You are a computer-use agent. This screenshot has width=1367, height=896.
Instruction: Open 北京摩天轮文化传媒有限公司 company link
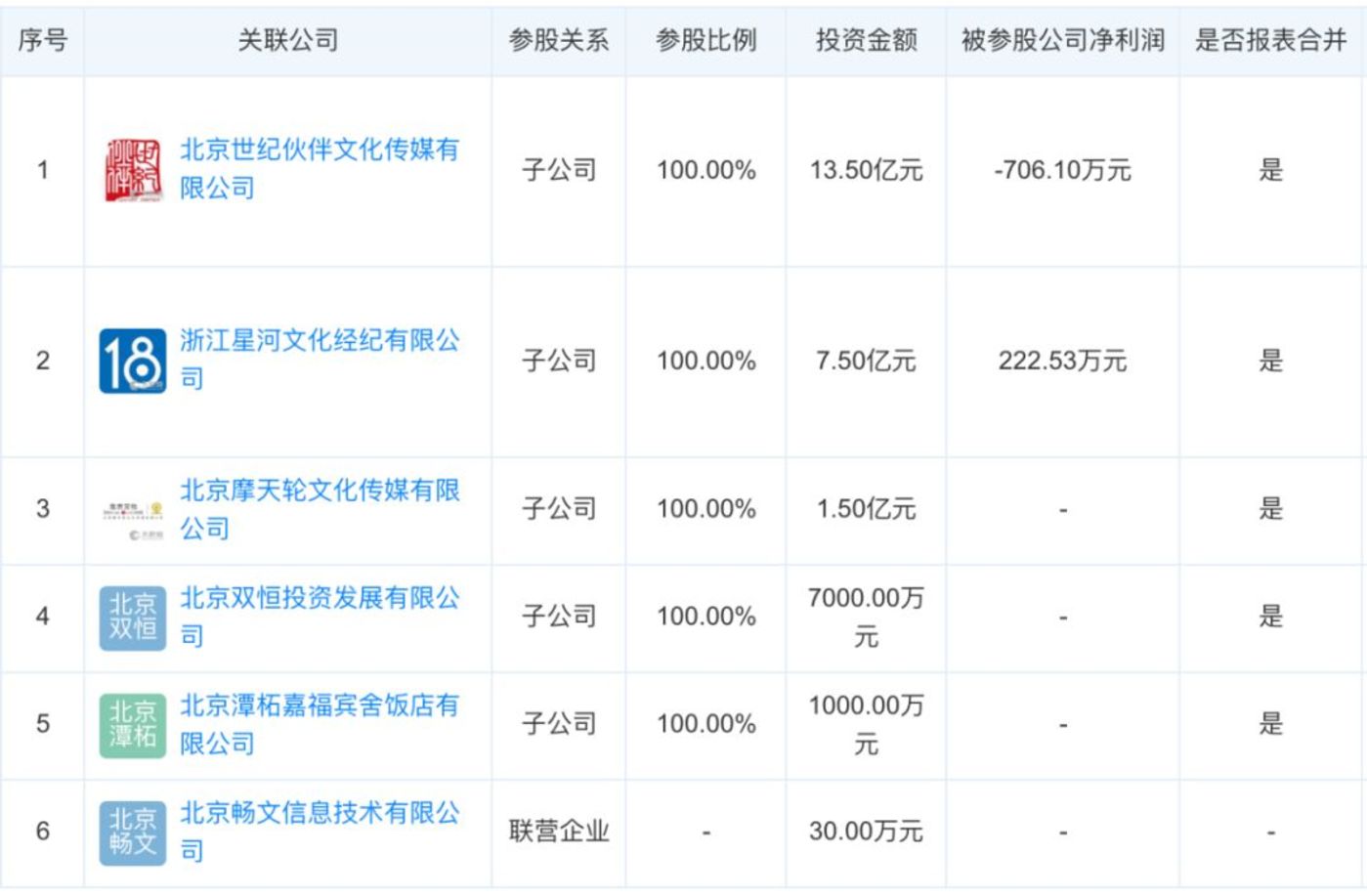[319, 509]
